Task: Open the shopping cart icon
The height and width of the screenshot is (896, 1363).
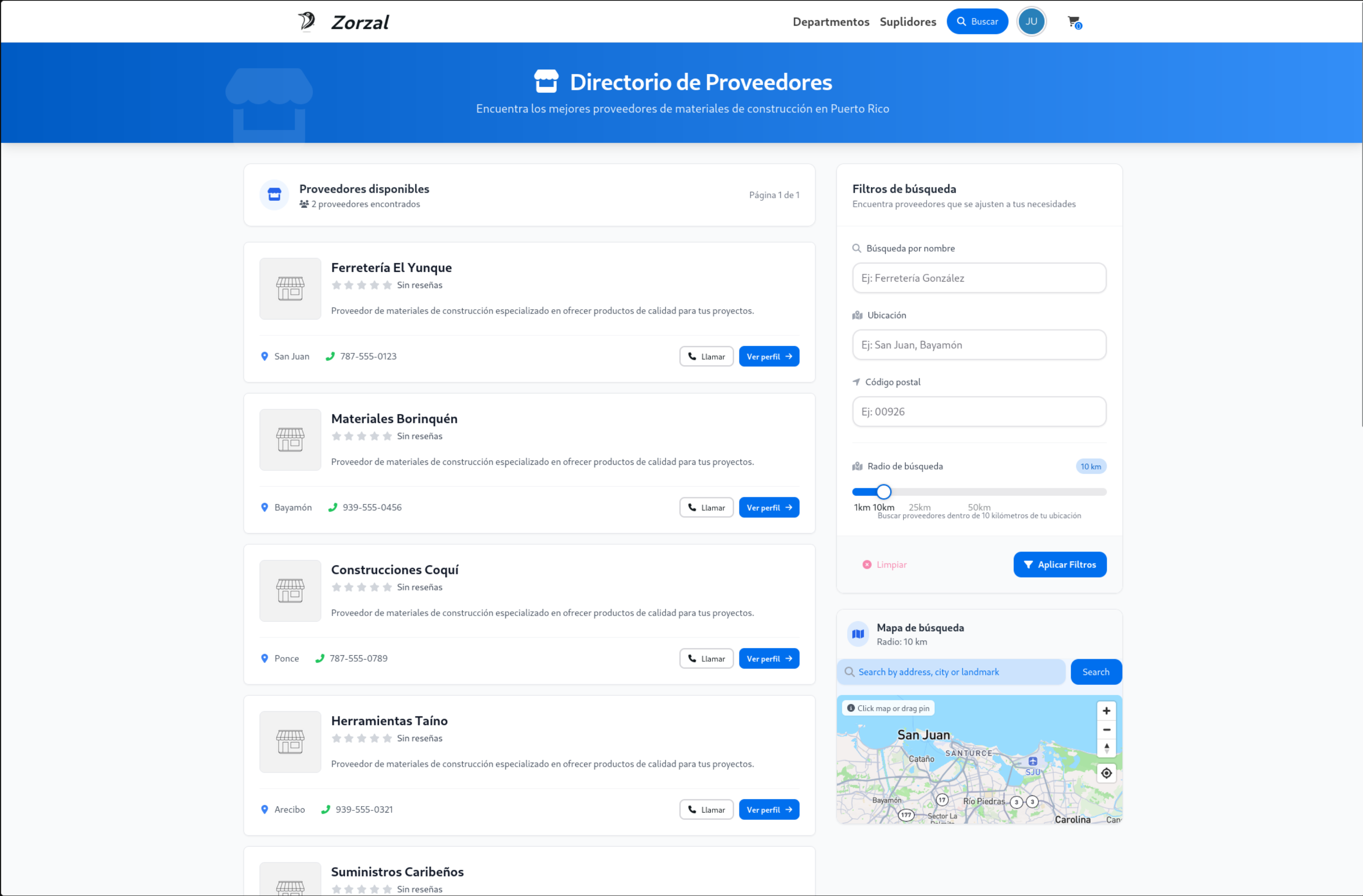Action: point(1074,22)
